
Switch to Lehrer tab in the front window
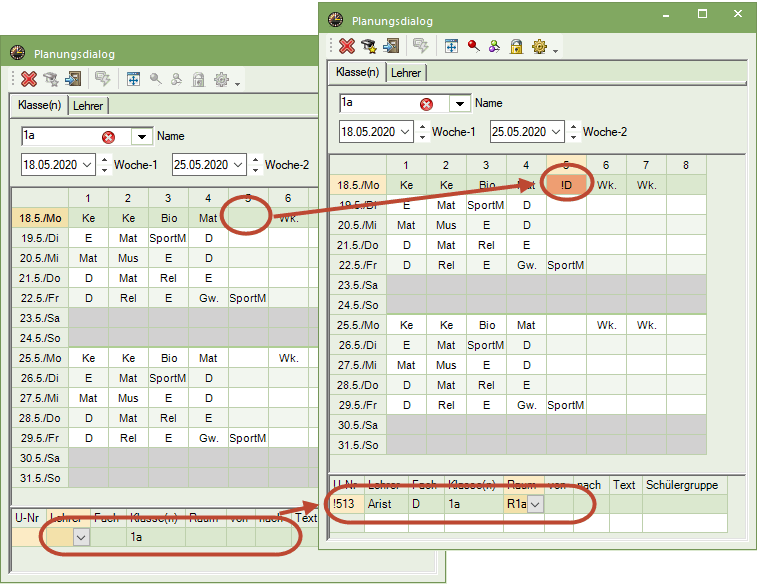click(x=406, y=73)
